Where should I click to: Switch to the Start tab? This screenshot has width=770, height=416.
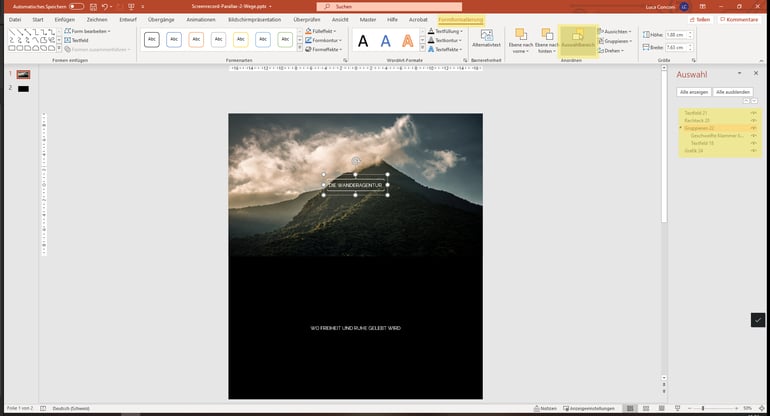click(38, 20)
